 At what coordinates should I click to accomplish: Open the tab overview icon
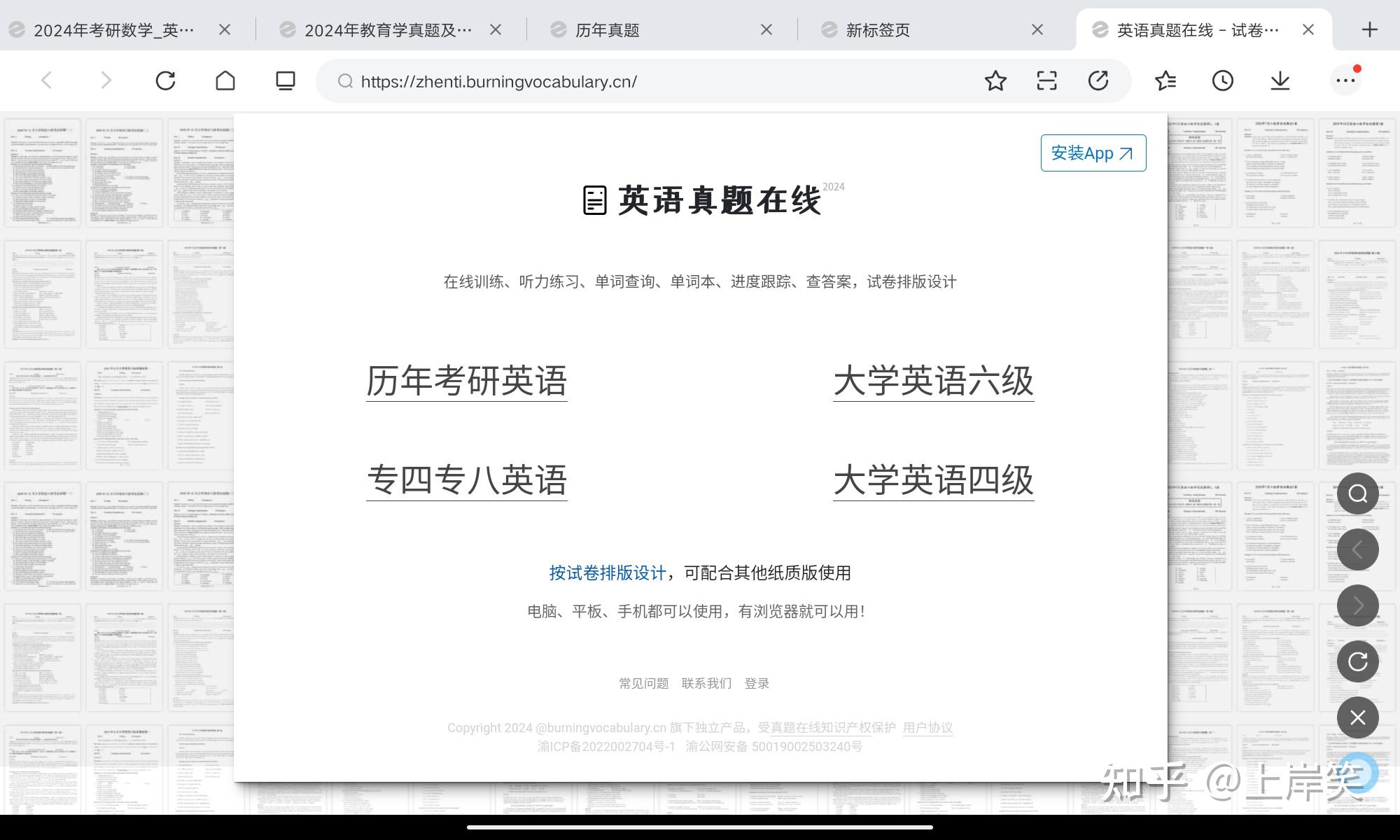285,81
